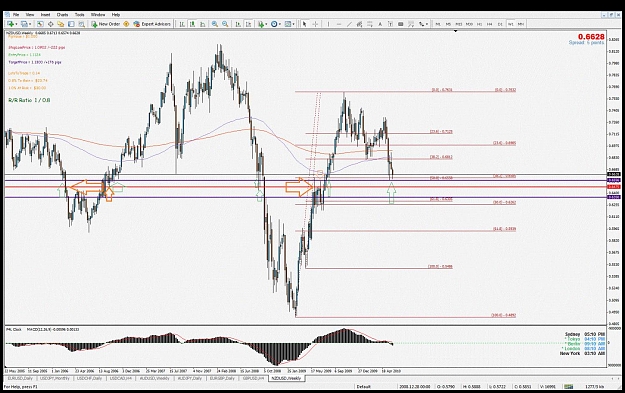Set timeframe to H1

479,24
